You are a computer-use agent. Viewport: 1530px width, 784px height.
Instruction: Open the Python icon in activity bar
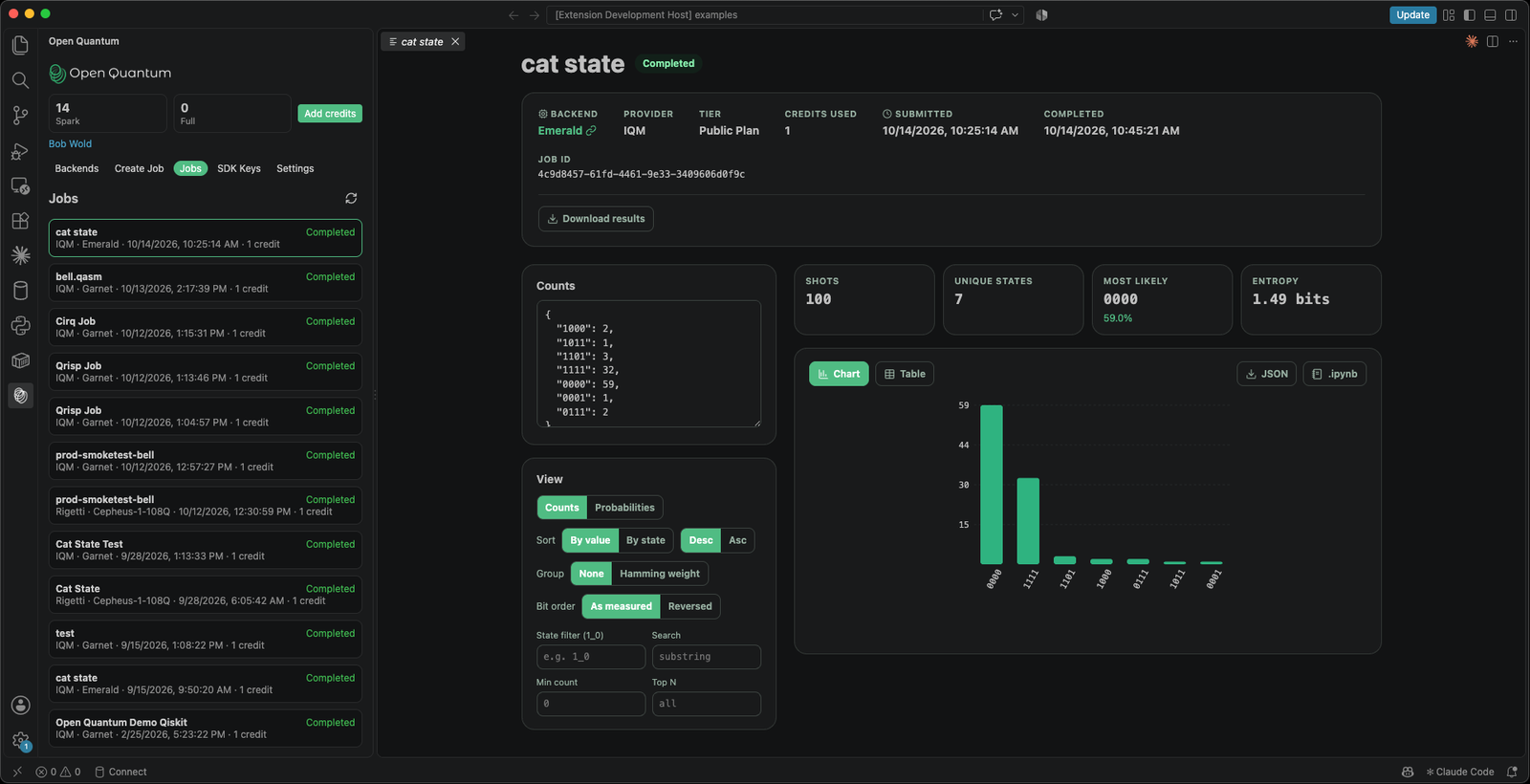(20, 326)
